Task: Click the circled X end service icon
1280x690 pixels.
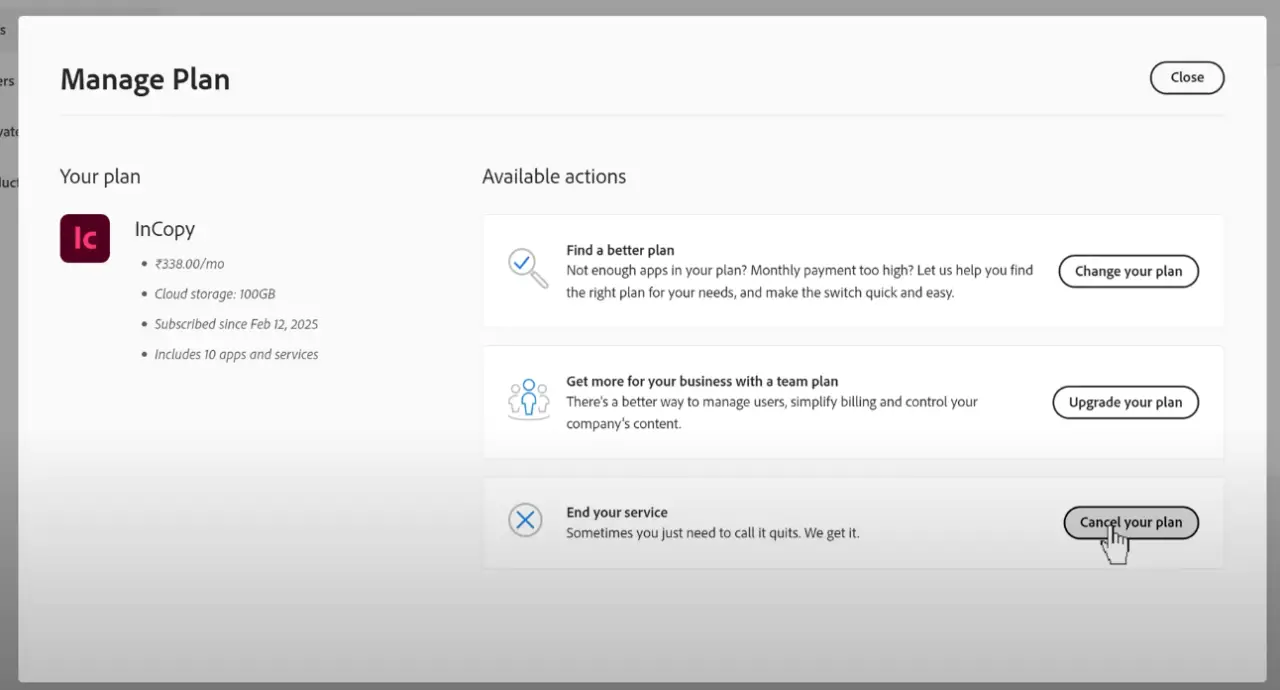Action: click(x=525, y=520)
